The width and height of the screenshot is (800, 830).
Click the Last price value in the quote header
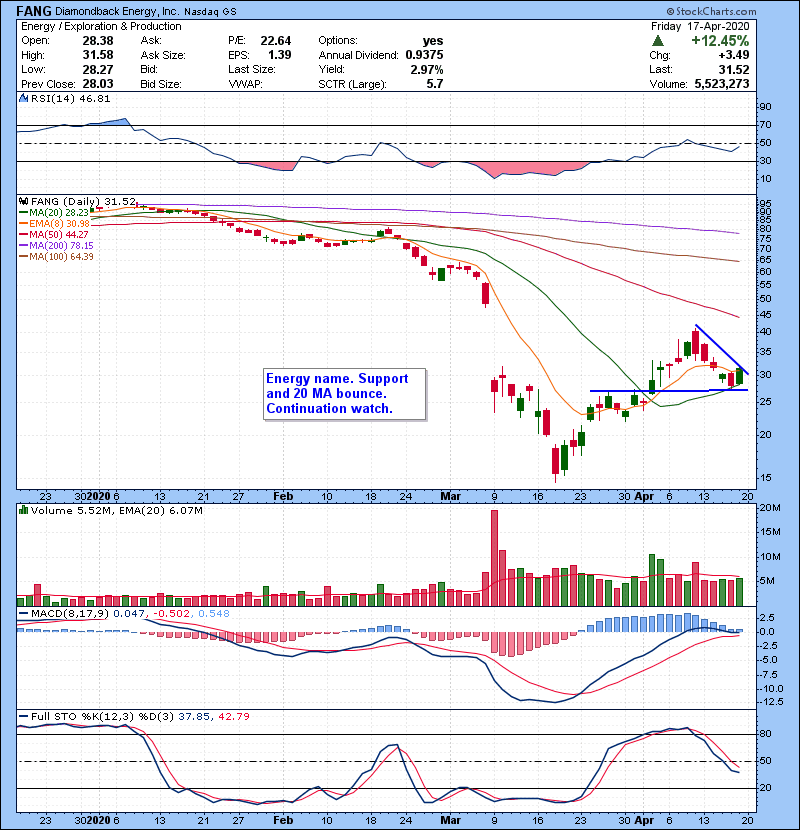coord(734,69)
